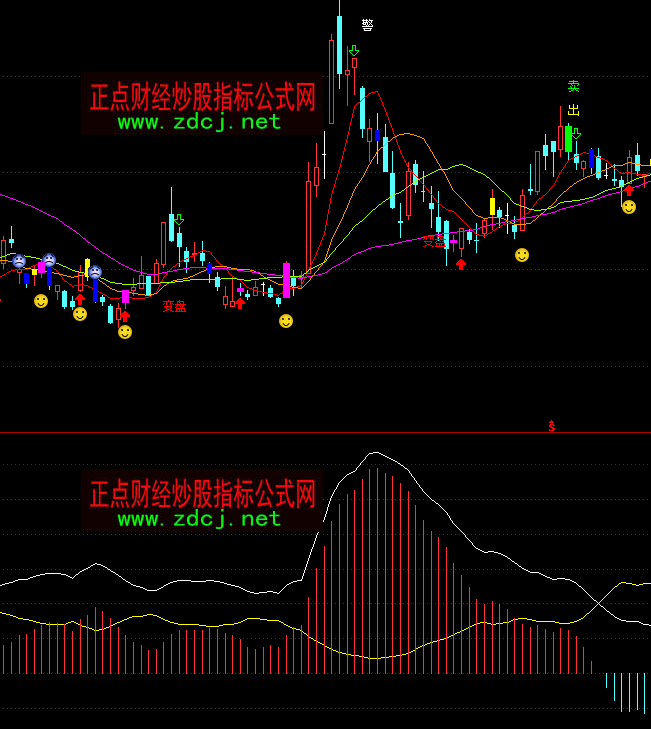Select the green 卖 sell signal label

coord(573,87)
